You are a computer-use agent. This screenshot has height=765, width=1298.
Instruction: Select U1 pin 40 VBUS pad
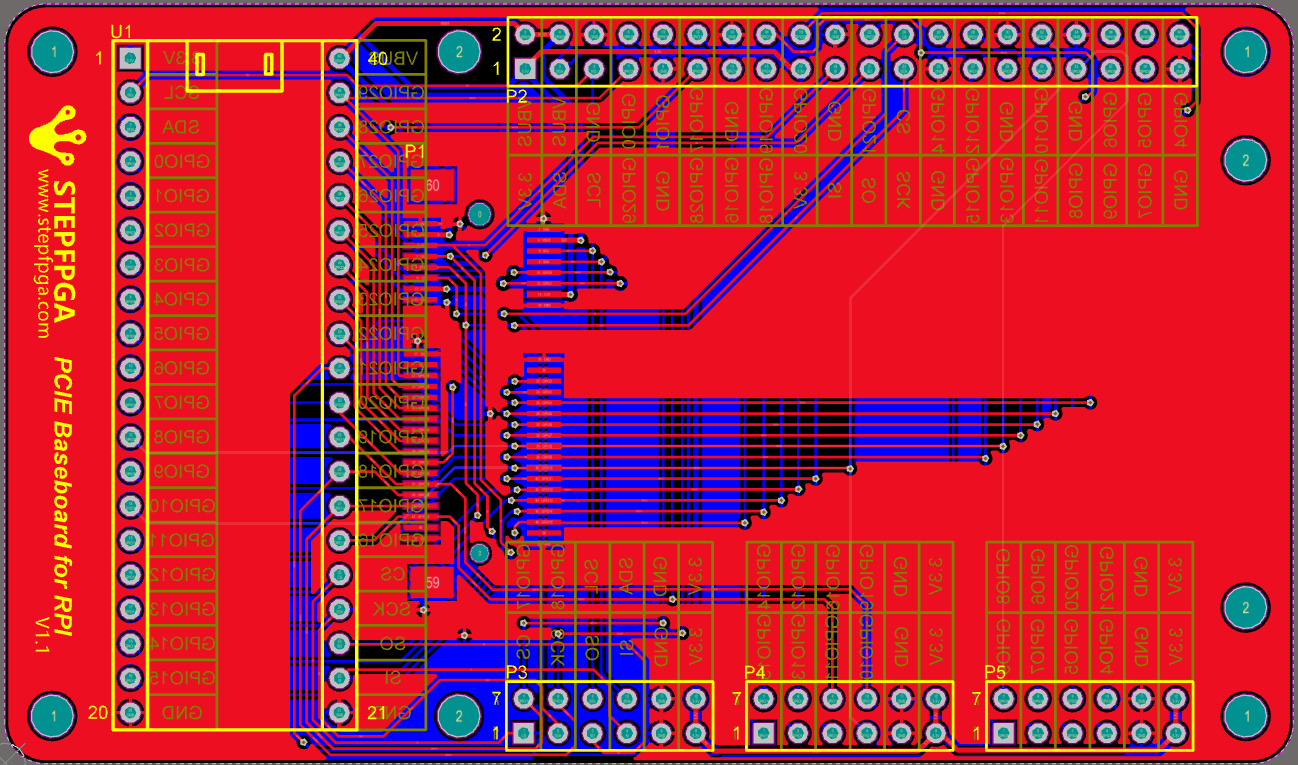click(340, 59)
